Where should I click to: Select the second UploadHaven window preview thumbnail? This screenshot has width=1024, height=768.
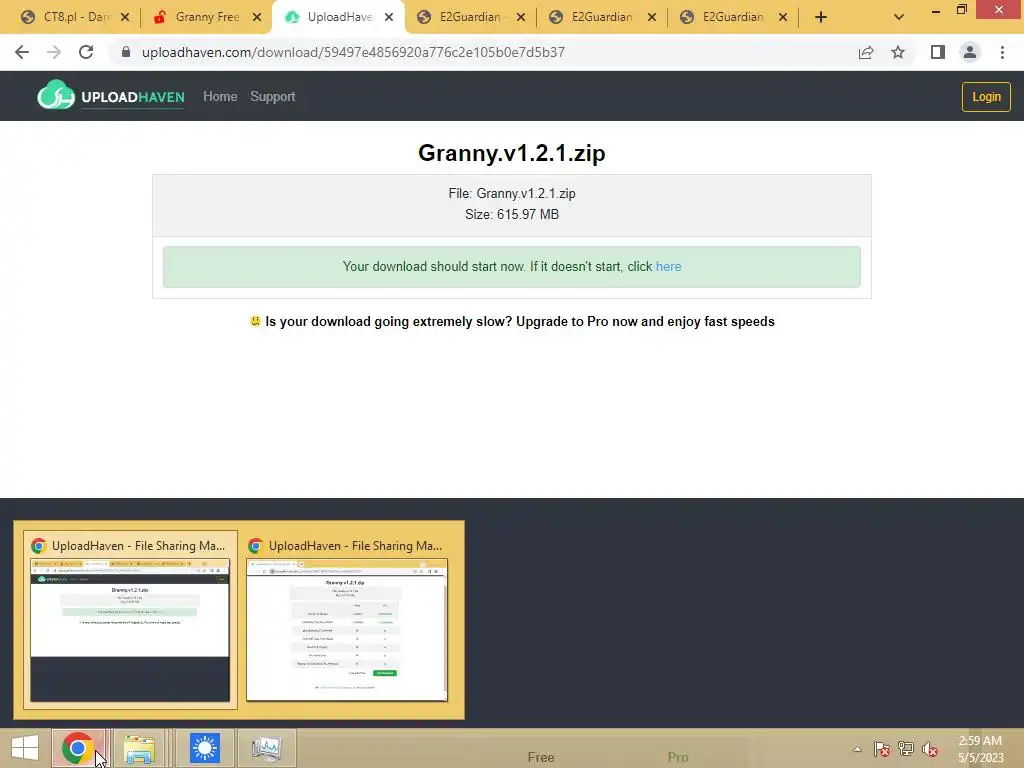pos(347,619)
